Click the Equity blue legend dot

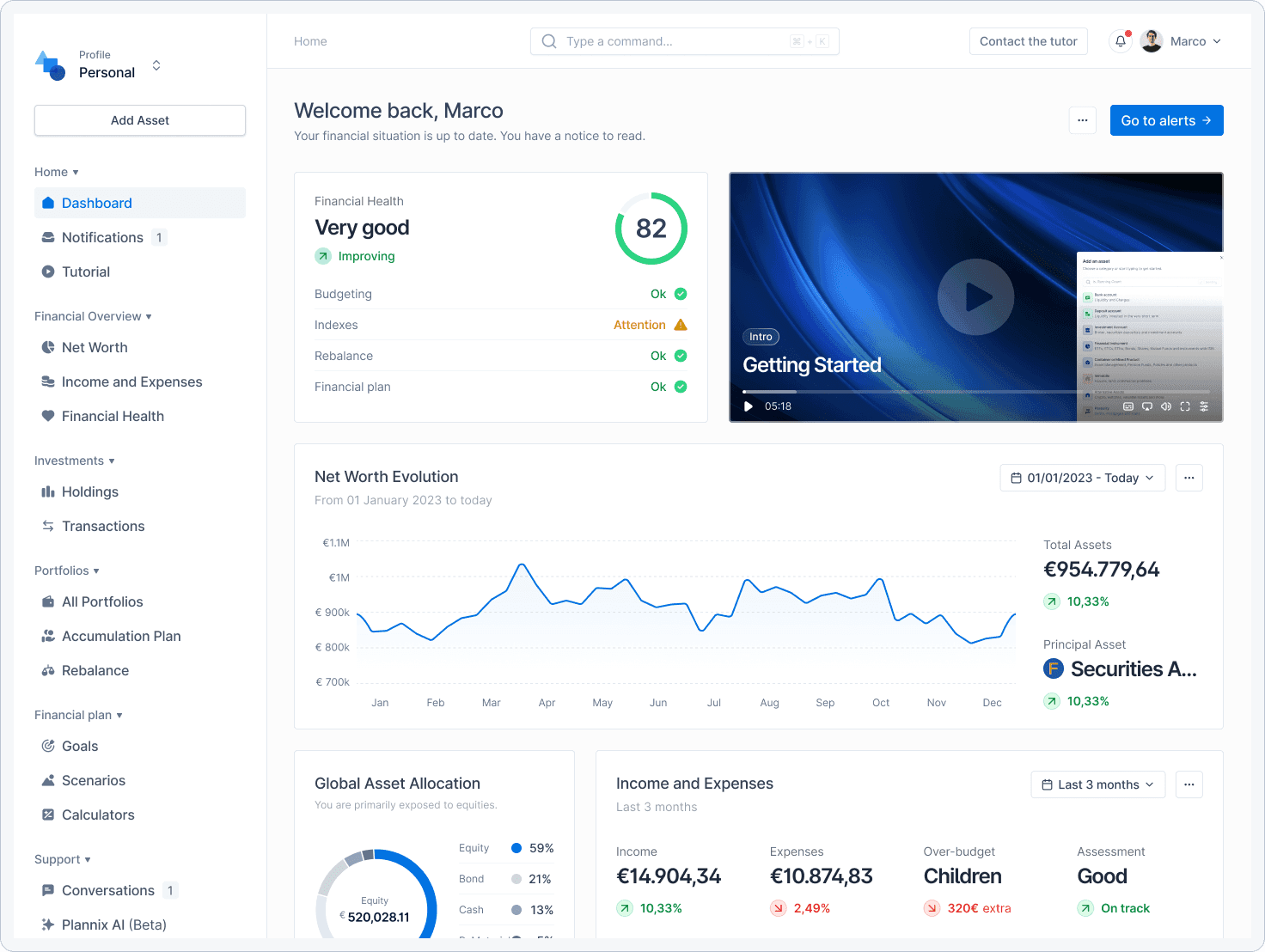(516, 848)
